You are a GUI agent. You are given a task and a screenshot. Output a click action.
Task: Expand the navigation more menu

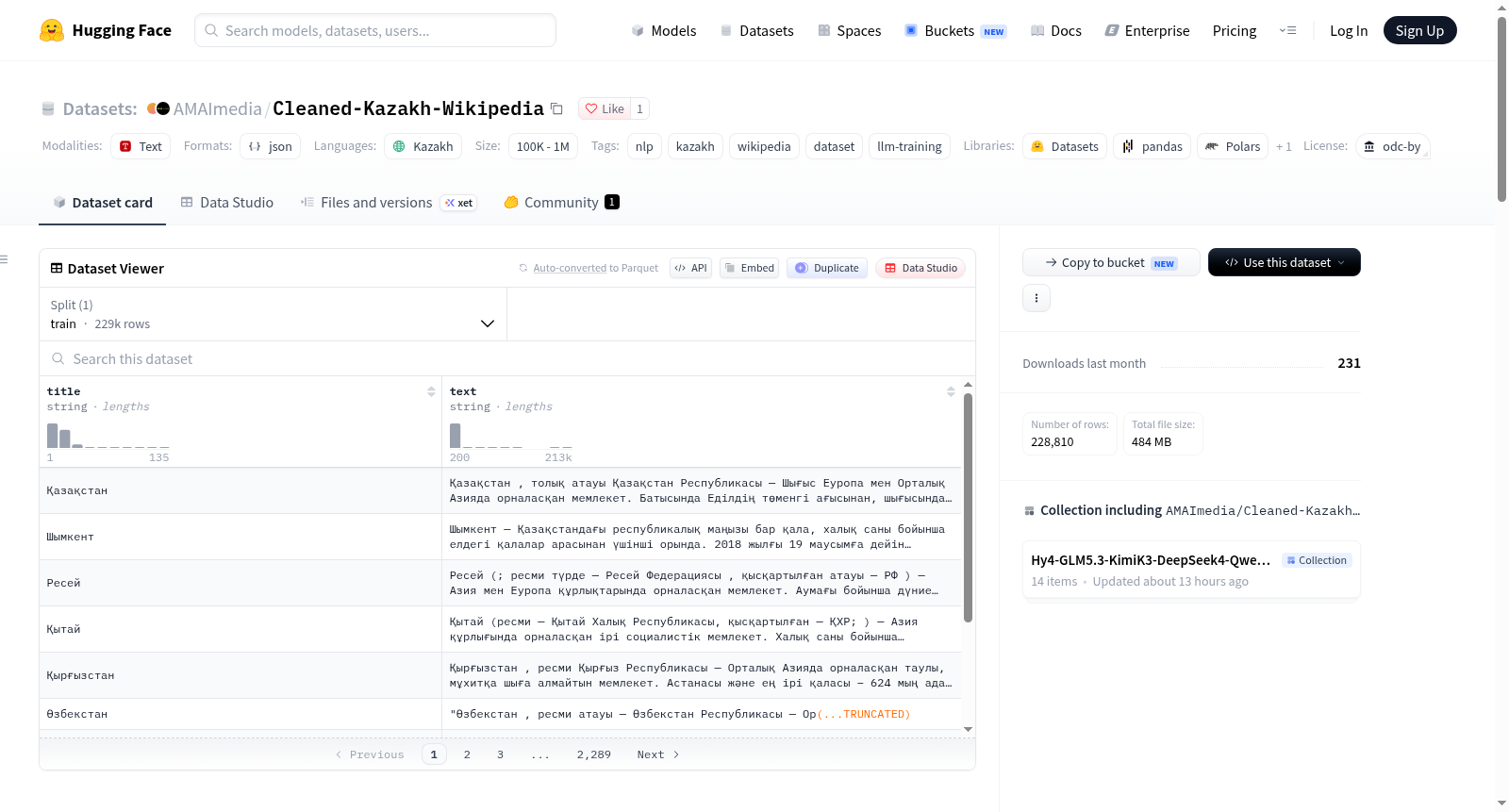(x=1287, y=31)
